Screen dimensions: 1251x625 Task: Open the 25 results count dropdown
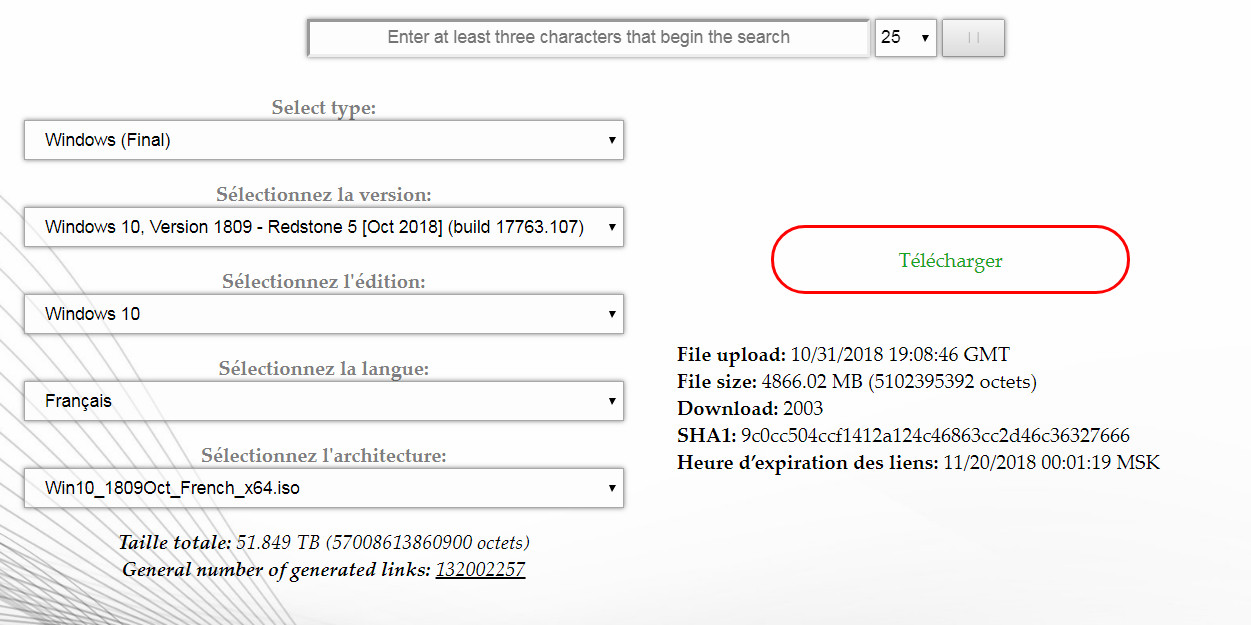point(904,38)
